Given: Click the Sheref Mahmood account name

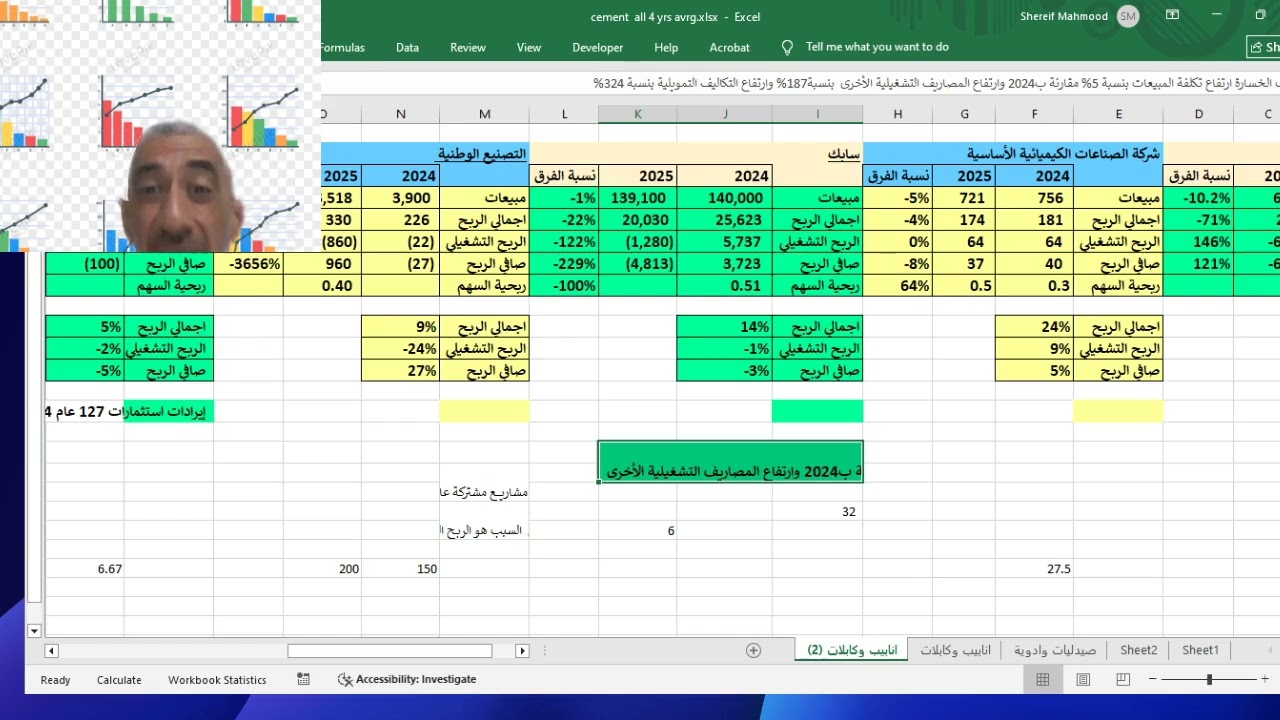Looking at the screenshot, I should pos(1064,16).
